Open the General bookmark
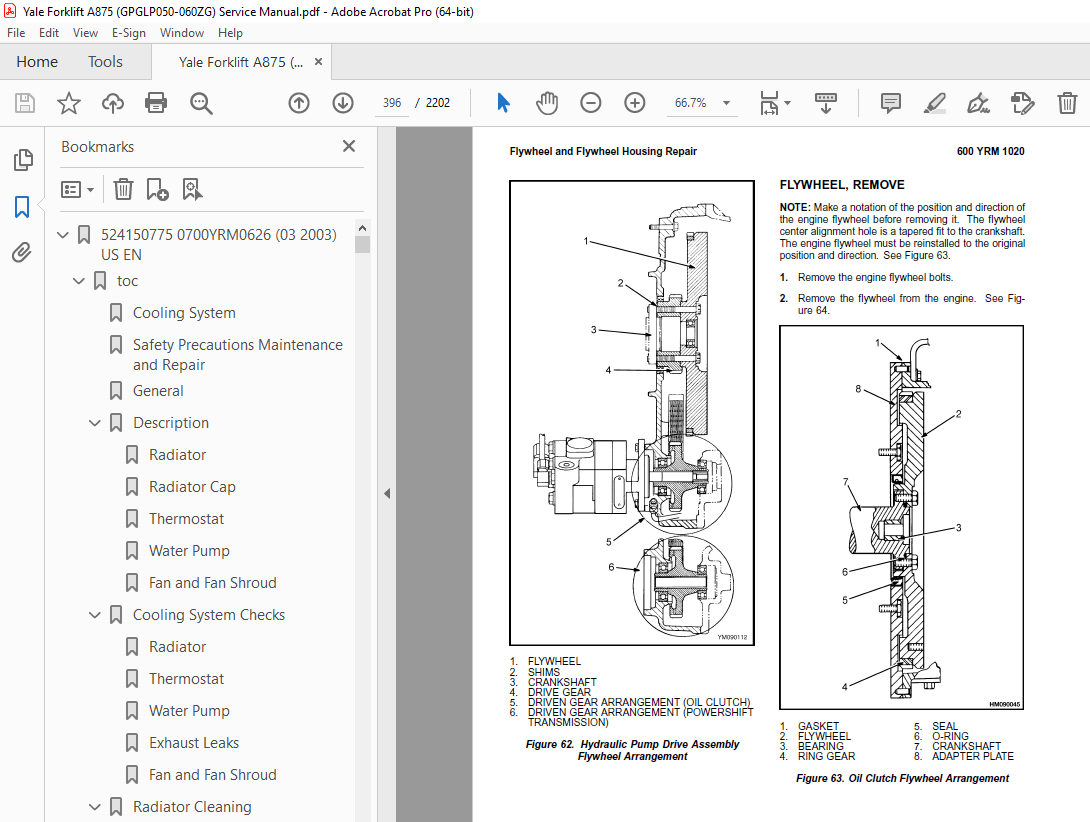Viewport: 1090px width, 822px height. (x=158, y=391)
